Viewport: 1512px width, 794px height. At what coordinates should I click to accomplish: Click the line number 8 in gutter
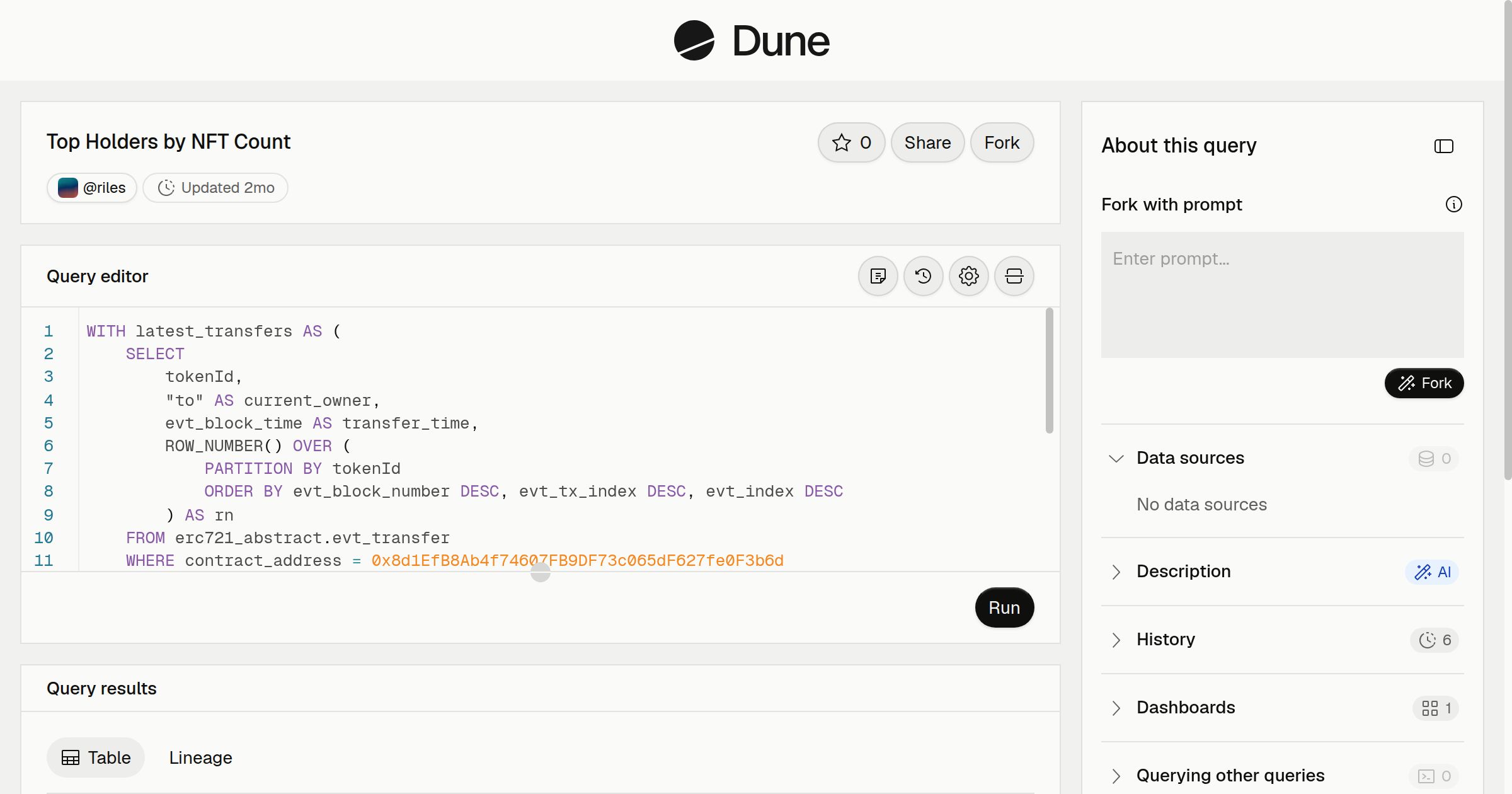49,491
